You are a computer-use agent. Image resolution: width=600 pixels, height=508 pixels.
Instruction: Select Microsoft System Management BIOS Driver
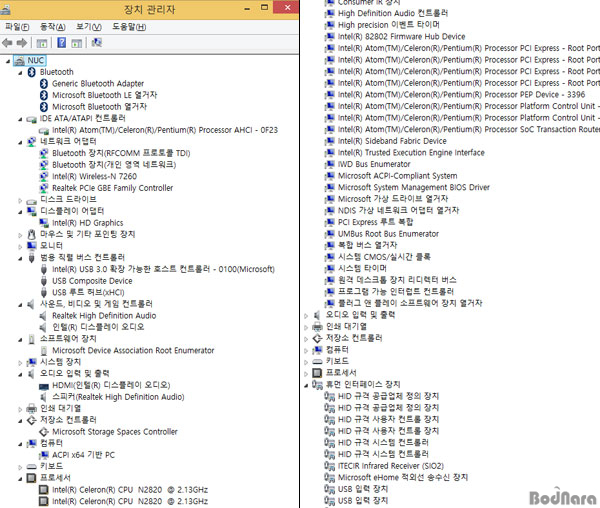coord(414,187)
